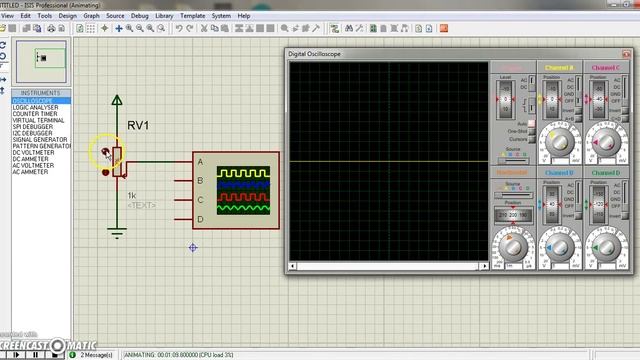Click the Horizontal Source selector slider
Image resolution: width=640 pixels, height=360 pixels.
(513, 195)
